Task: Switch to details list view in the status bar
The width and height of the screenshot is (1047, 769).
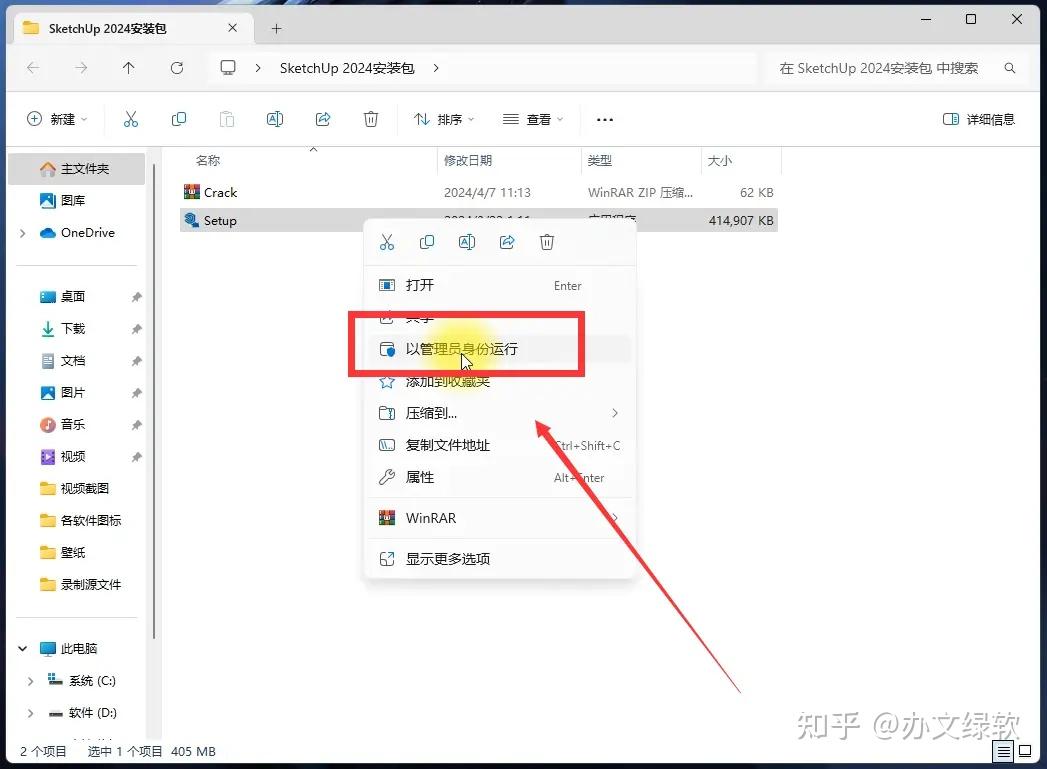Action: tap(1004, 751)
